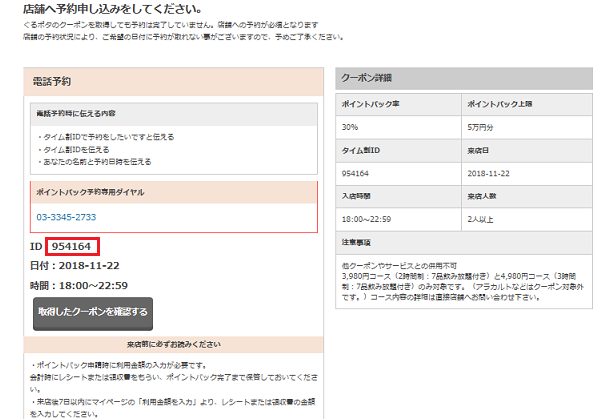Click the 3,980円コース notes paragraph
Image resolution: width=609 pixels, height=419 pixels.
tap(463, 287)
